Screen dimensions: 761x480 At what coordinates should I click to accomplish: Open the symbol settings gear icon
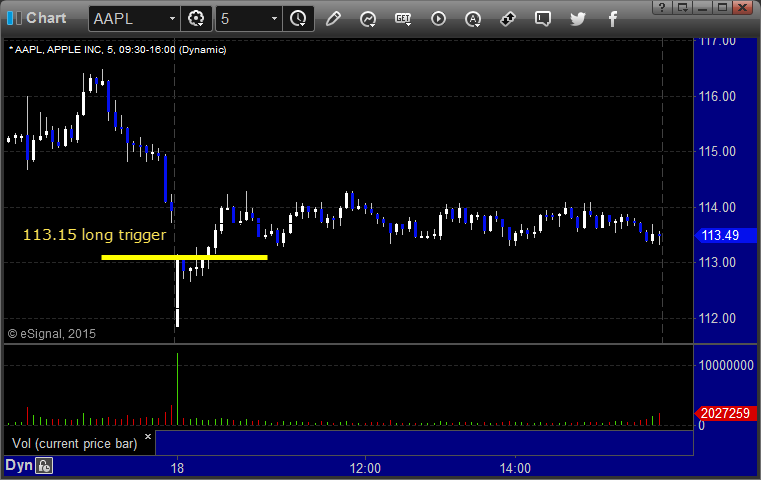pyautogui.click(x=196, y=19)
